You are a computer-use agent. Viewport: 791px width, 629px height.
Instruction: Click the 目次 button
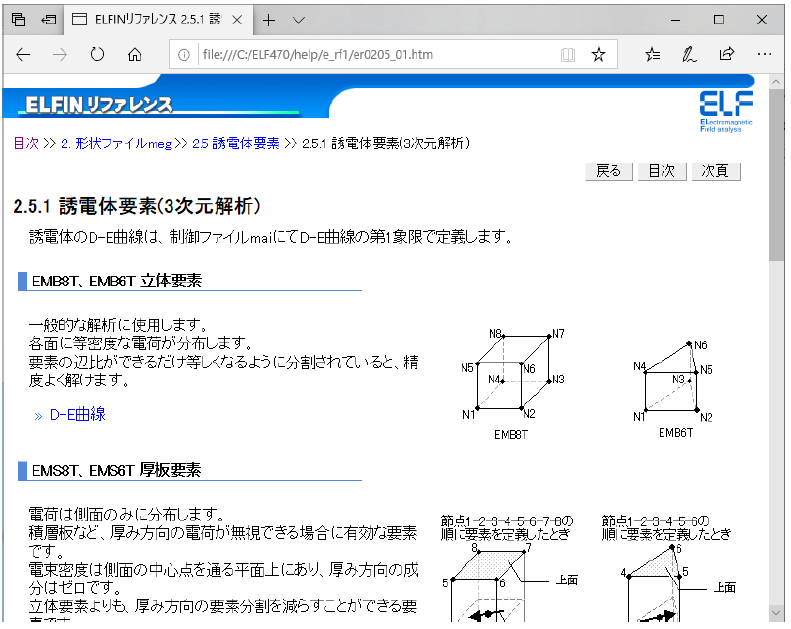[x=662, y=171]
